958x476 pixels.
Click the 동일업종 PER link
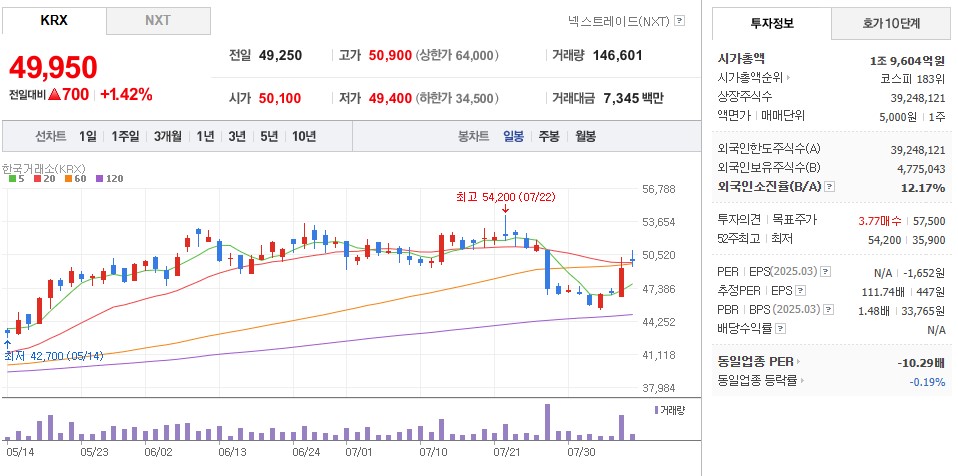click(755, 362)
